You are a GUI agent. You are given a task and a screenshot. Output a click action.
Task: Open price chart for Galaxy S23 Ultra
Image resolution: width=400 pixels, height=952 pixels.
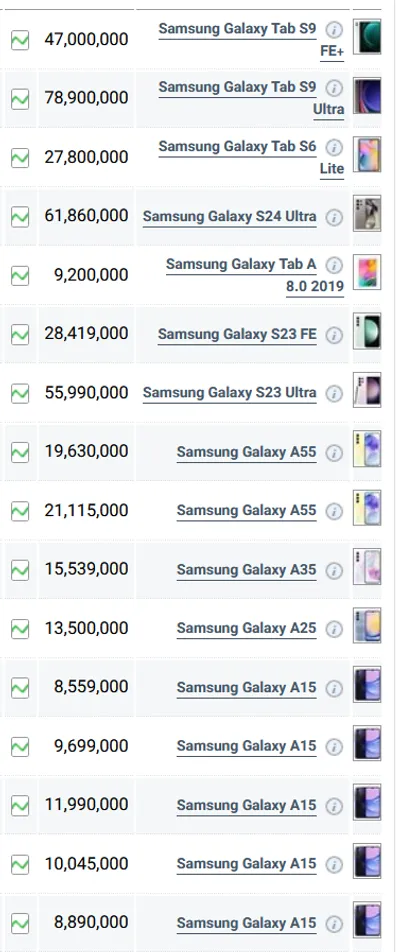pos(20,393)
